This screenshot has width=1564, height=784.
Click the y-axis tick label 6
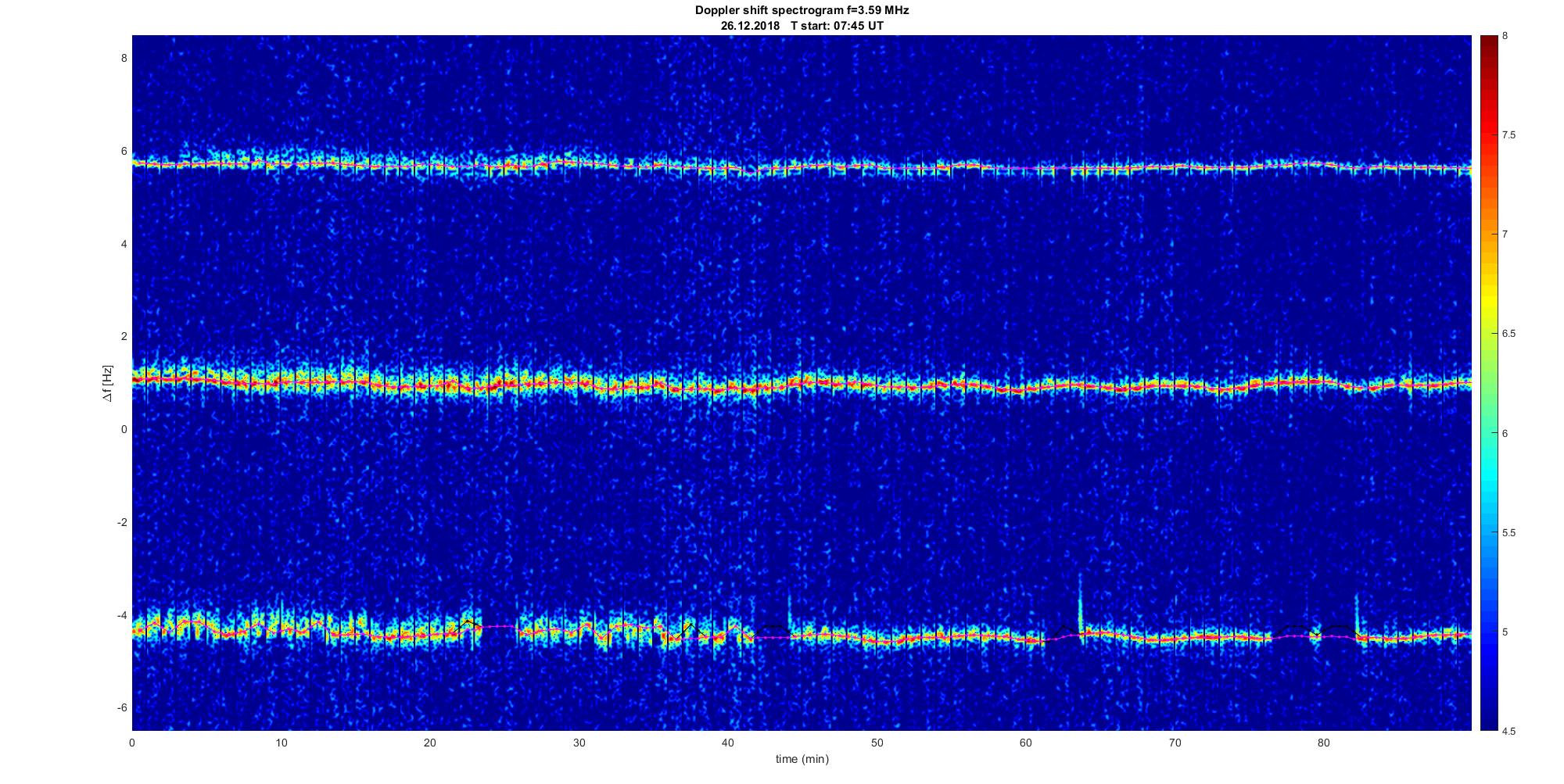tap(124, 151)
